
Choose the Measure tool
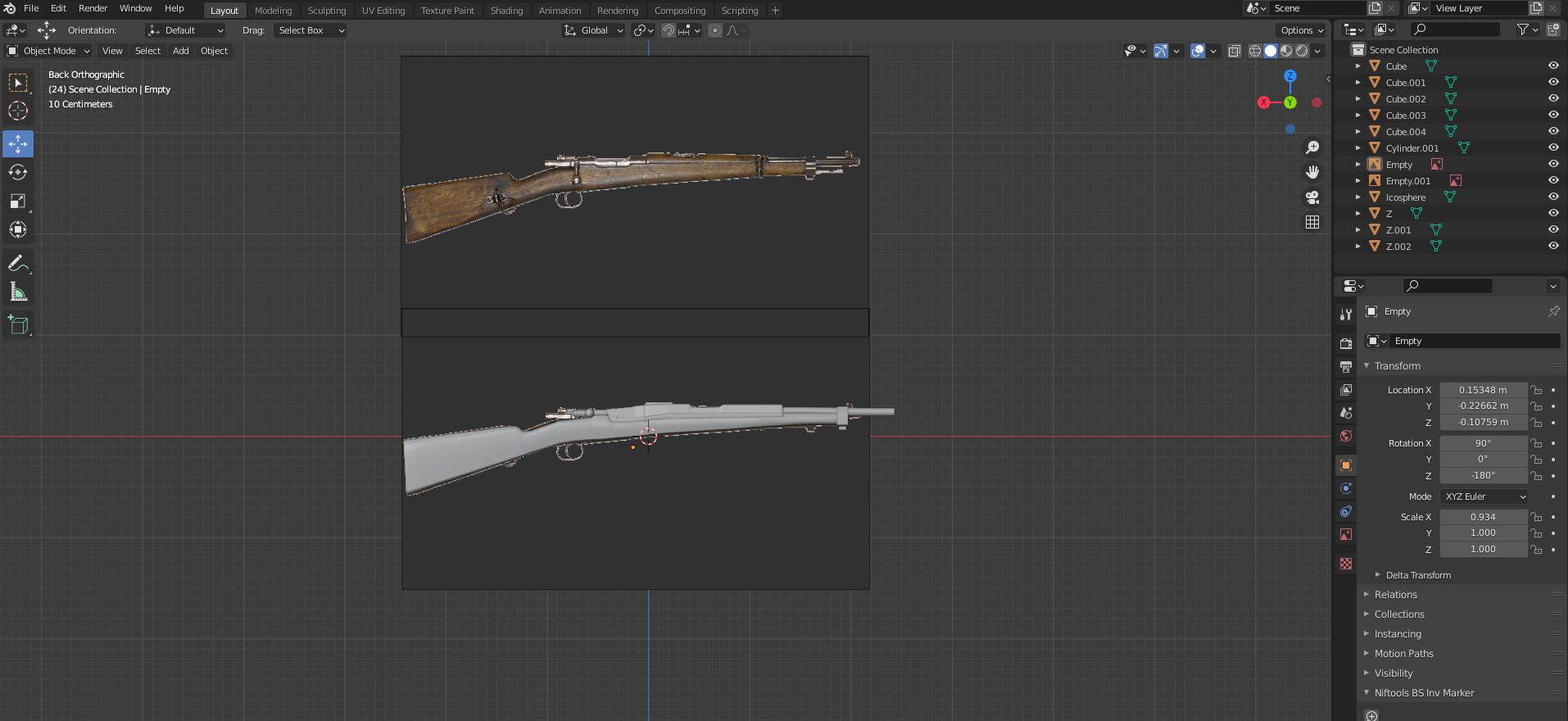(18, 292)
